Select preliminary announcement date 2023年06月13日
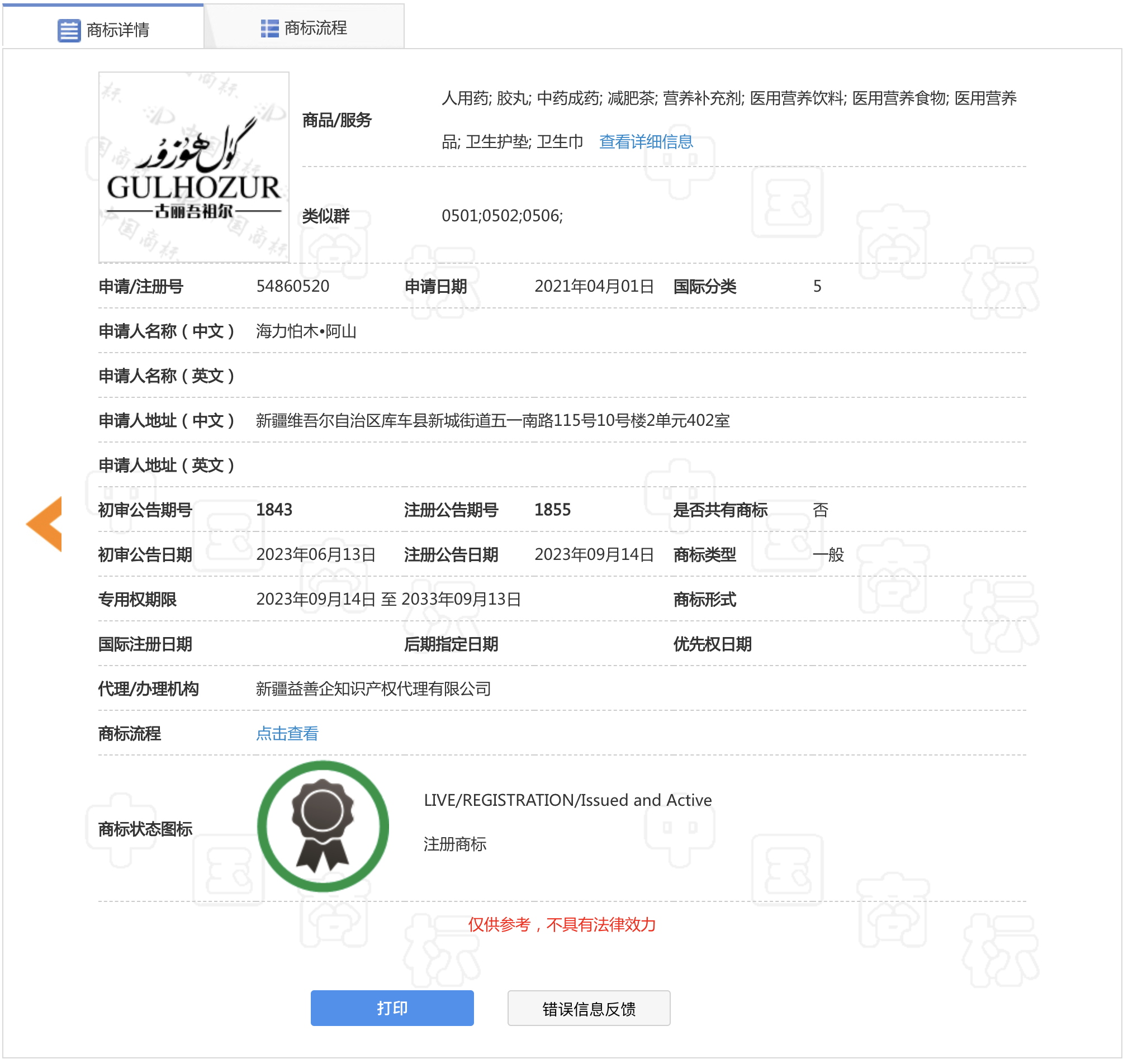 (x=316, y=555)
